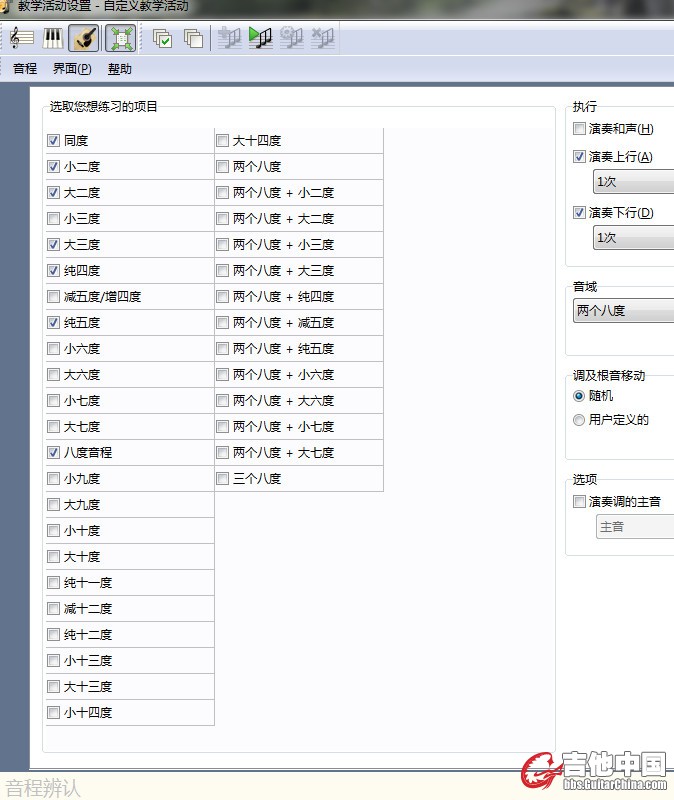Enable the 小三度 checkbox
Viewport: 674px width, 800px height.
(x=54, y=219)
